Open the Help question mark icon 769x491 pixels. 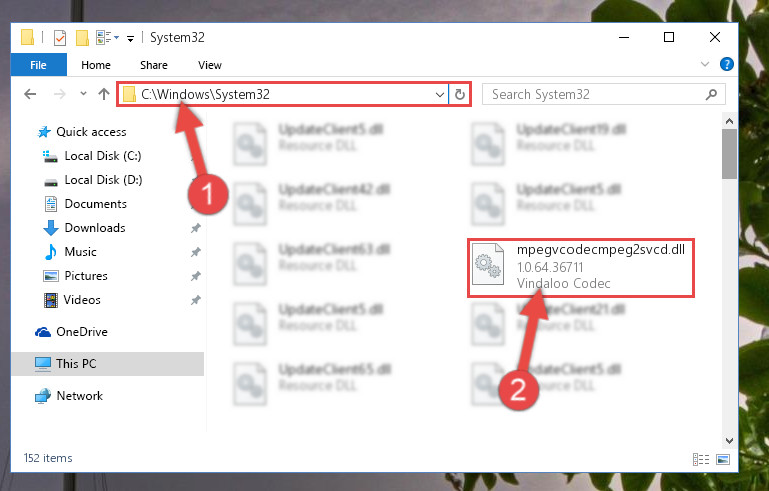pyautogui.click(x=726, y=64)
